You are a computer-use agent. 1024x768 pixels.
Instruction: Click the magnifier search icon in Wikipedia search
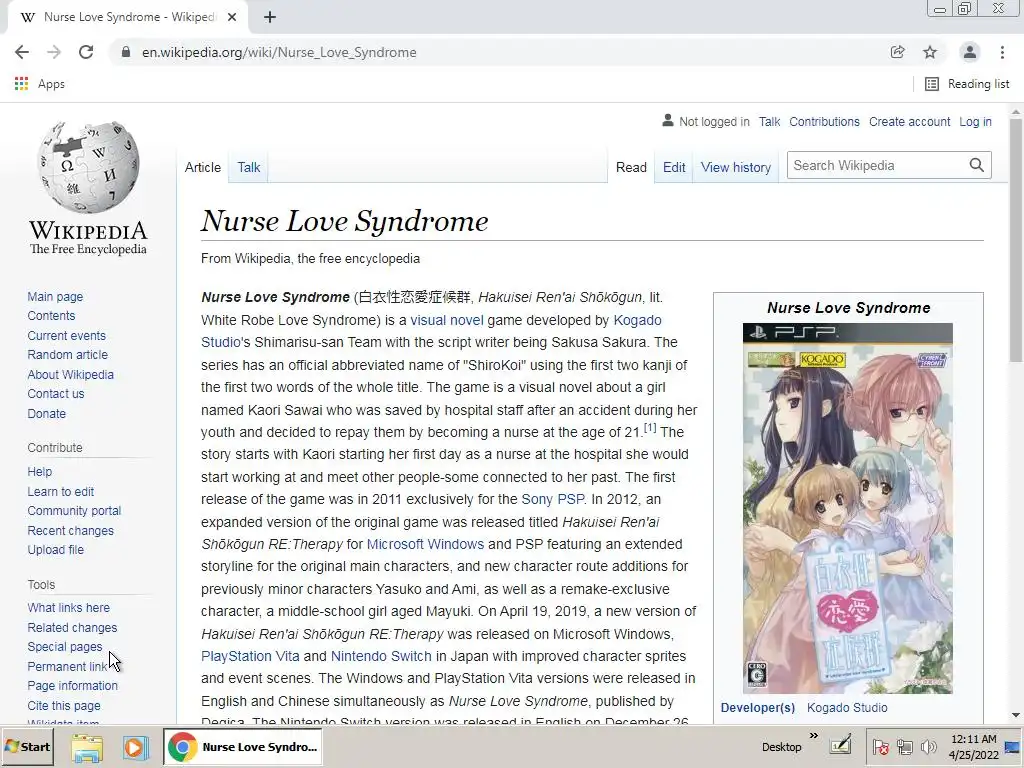click(976, 165)
